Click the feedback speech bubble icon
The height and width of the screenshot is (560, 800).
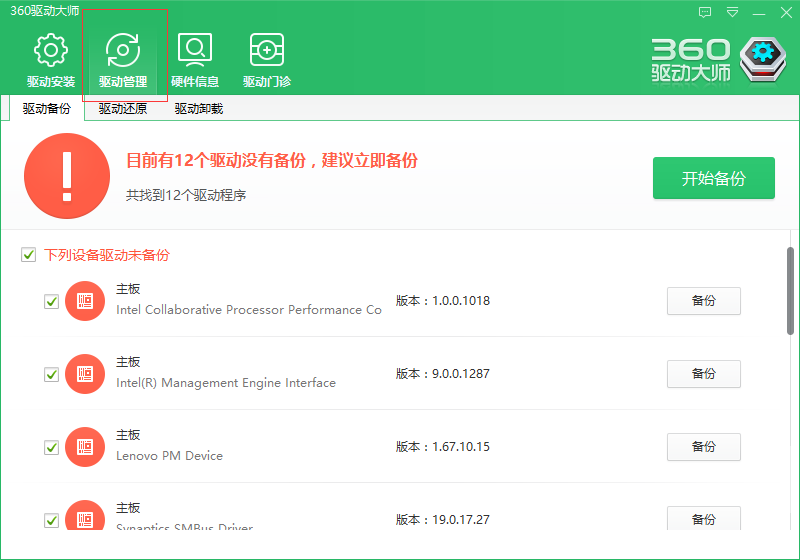pos(705,13)
